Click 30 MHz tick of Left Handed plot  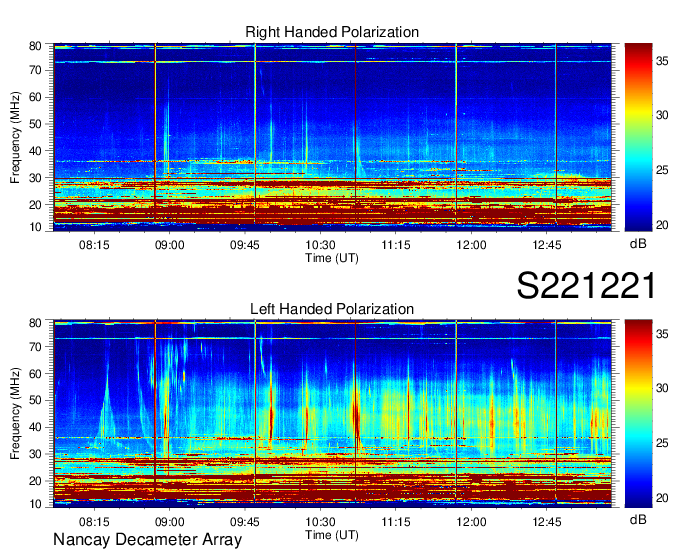(x=35, y=454)
